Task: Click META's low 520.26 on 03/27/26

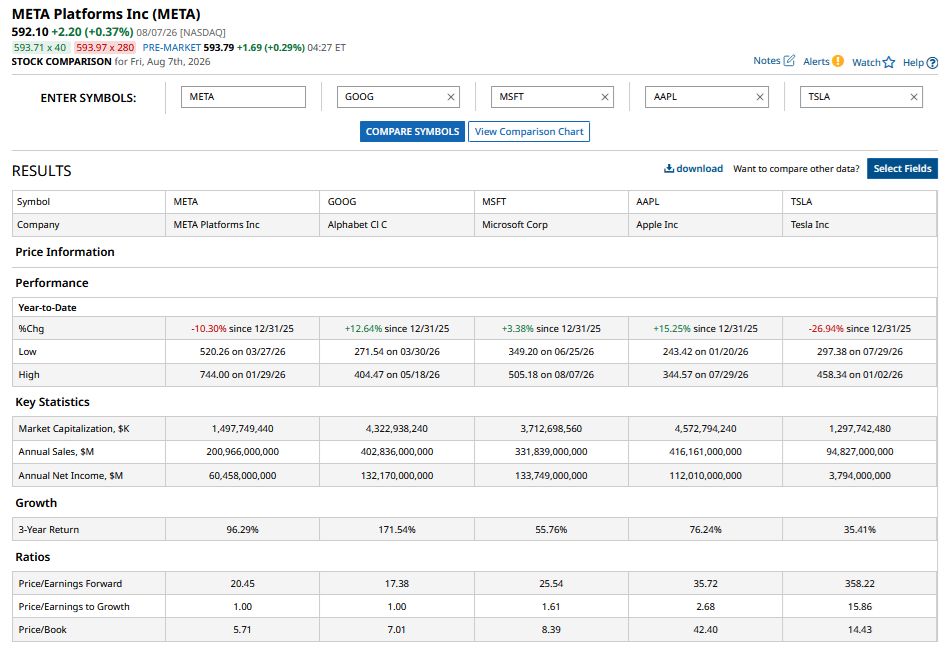Action: 242,351
